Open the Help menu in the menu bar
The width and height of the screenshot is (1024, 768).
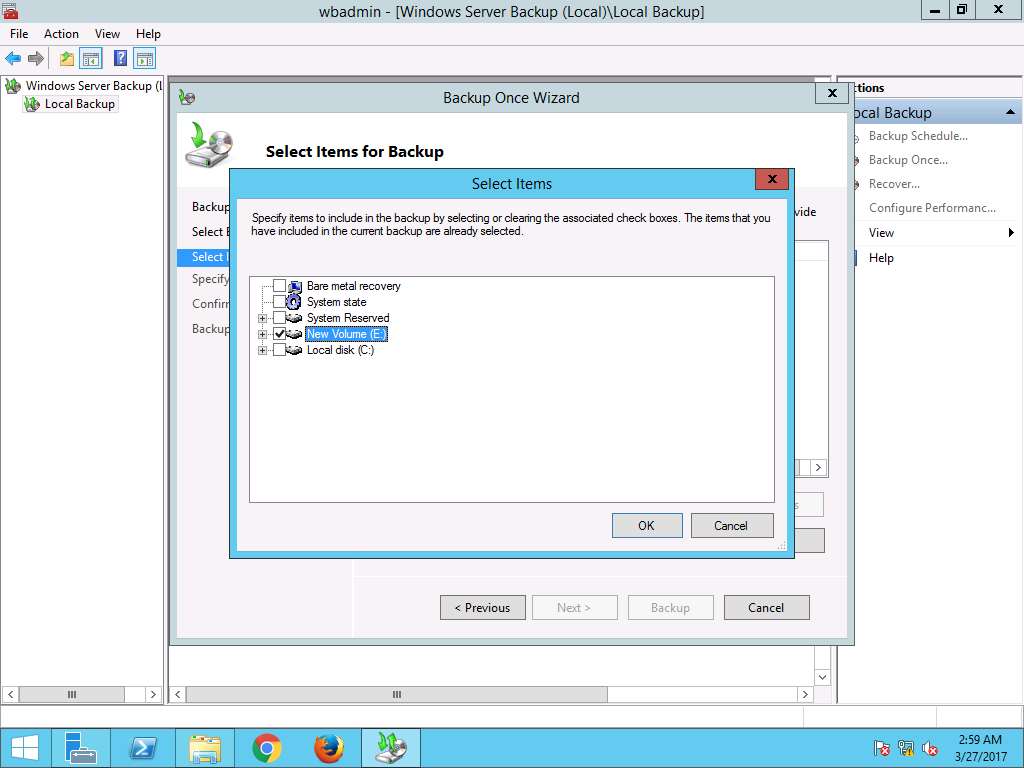point(148,34)
